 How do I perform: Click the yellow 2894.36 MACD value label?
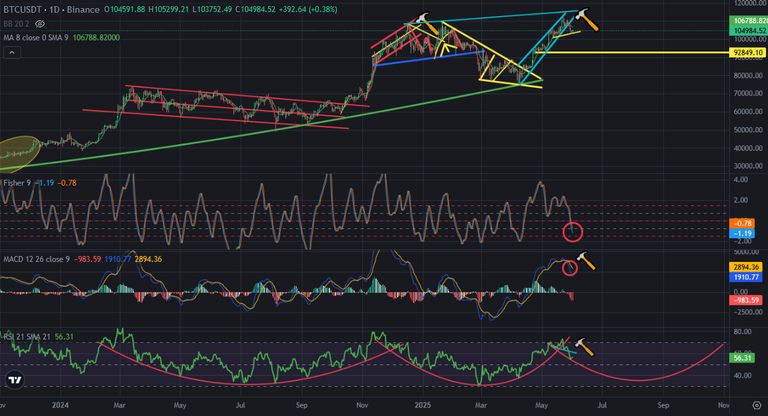(x=745, y=267)
